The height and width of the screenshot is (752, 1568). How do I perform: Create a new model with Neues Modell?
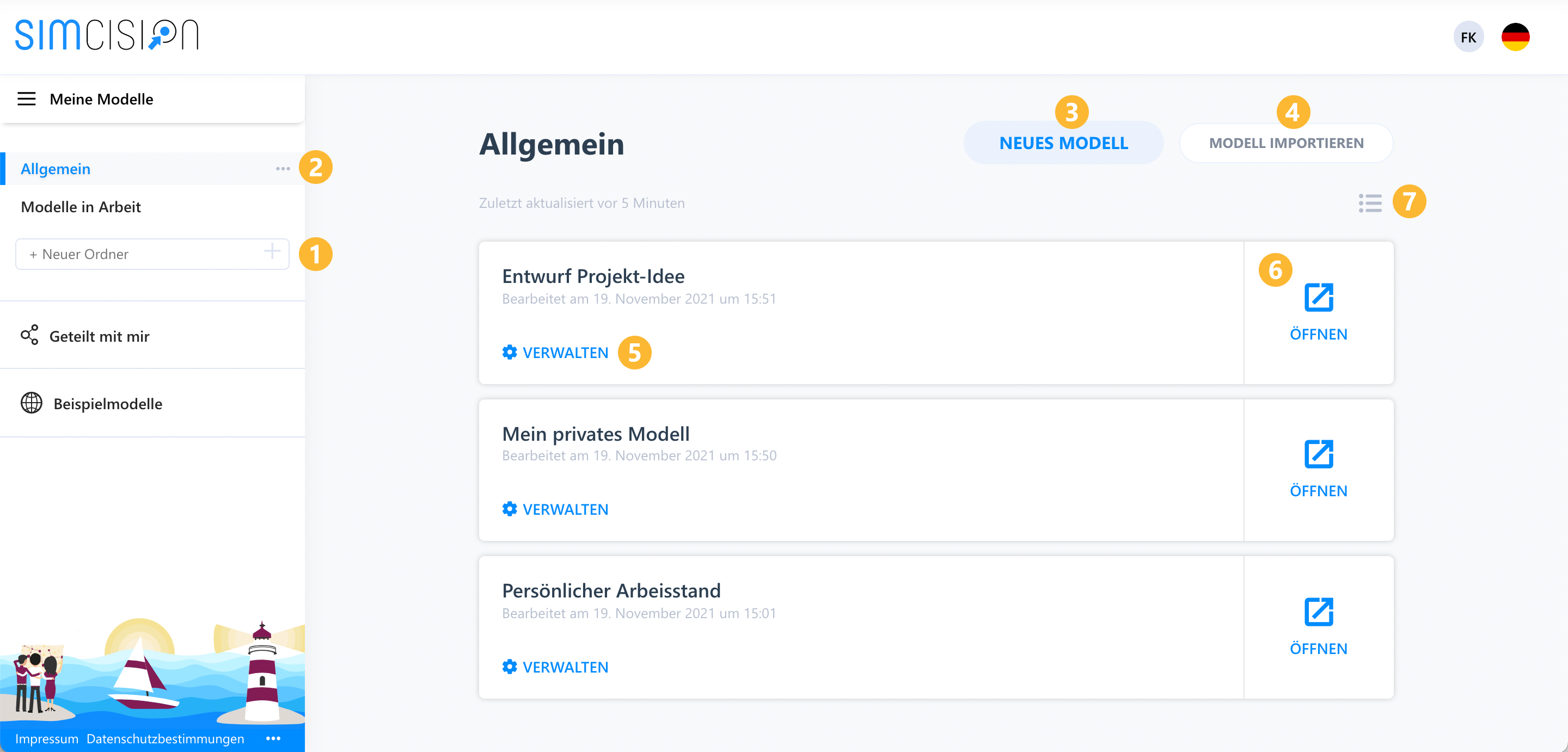point(1063,143)
